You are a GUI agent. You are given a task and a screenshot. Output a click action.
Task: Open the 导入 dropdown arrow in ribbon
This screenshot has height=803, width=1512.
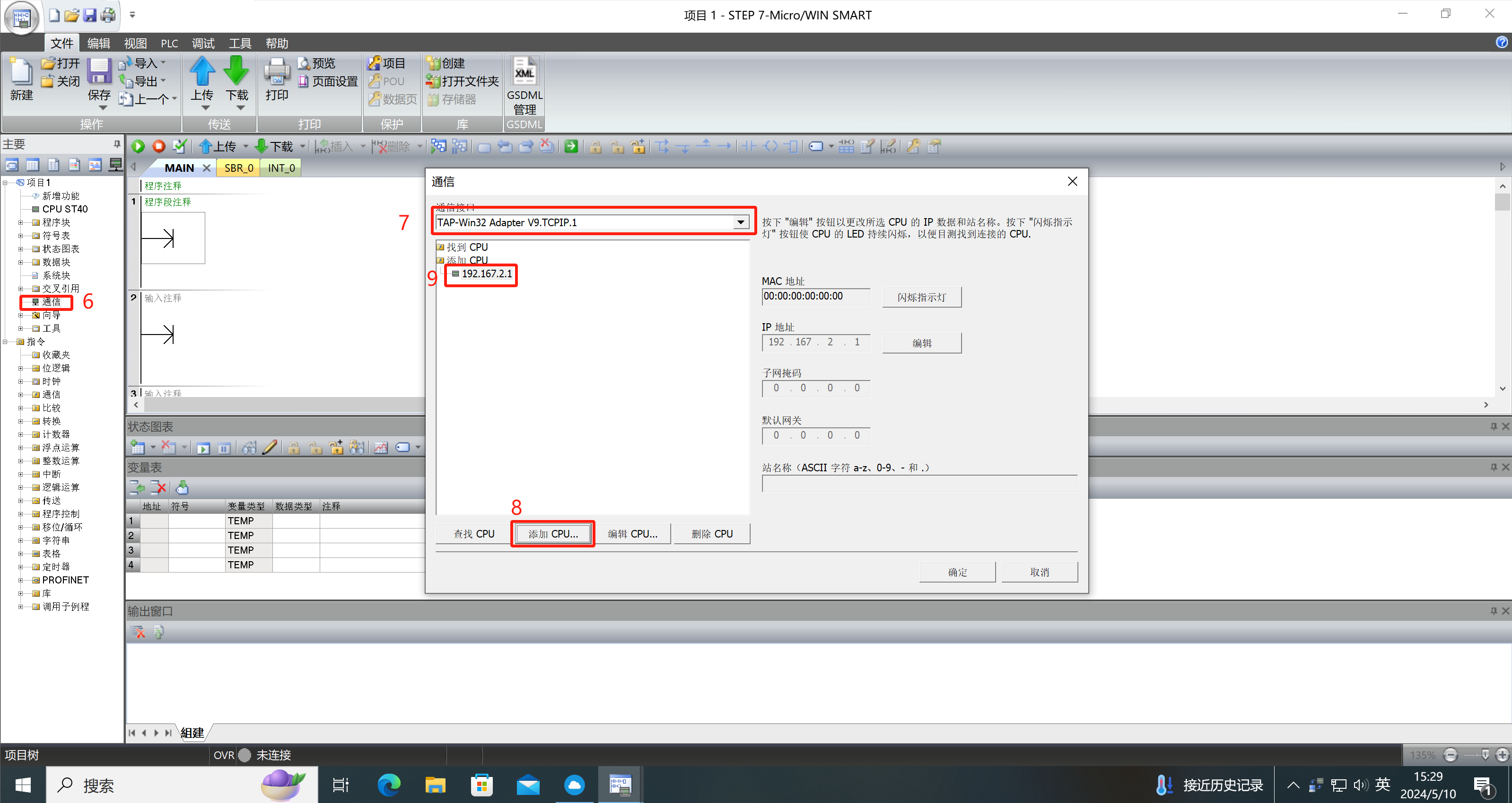pos(163,62)
